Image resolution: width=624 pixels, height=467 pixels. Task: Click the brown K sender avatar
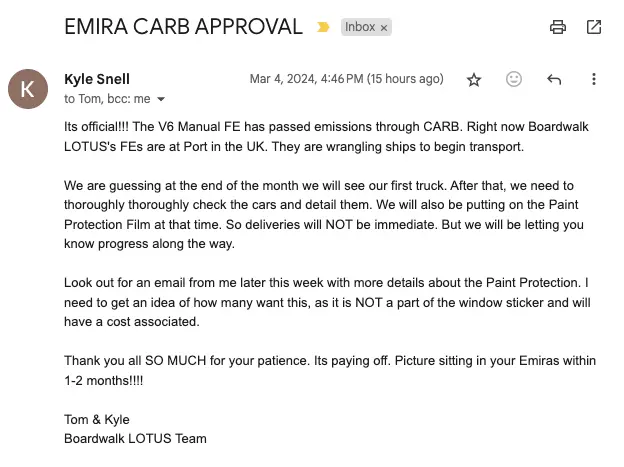28,89
